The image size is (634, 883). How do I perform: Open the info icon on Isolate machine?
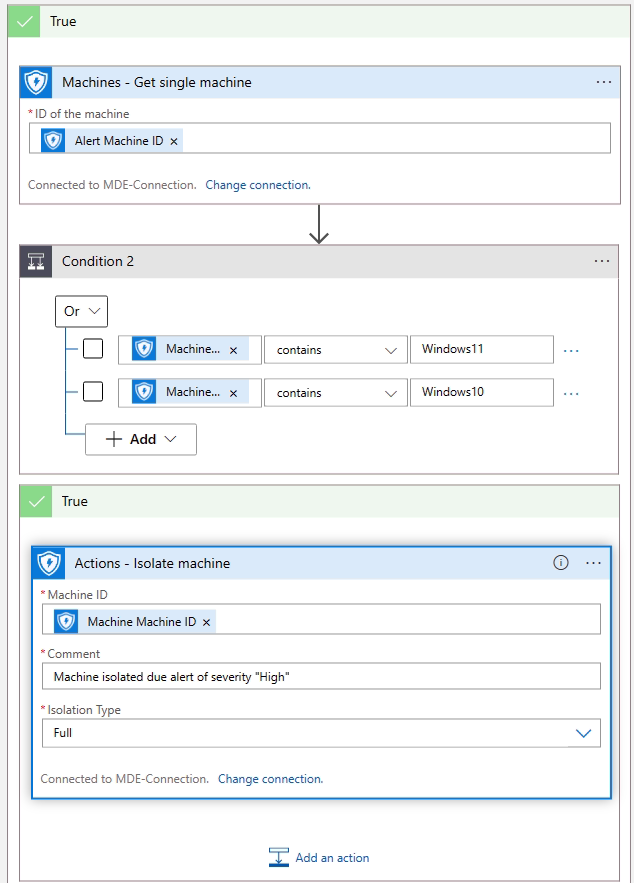click(x=561, y=563)
